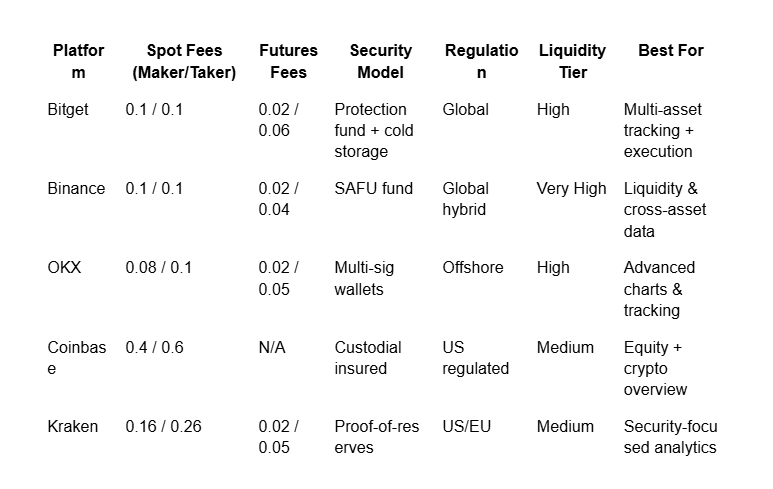This screenshot has height=489, width=773.
Task: Select the Bitget platform cell
Action: [68, 109]
